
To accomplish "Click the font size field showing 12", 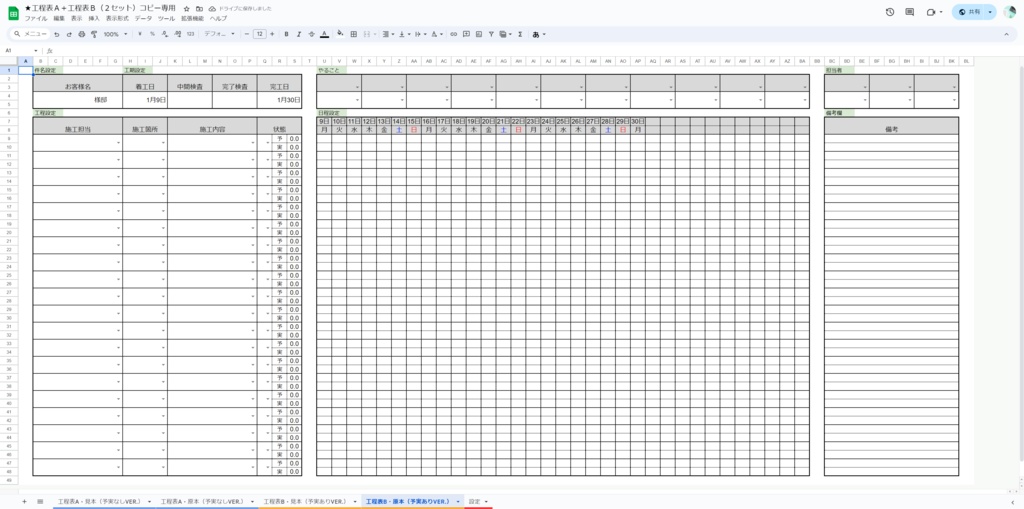I will click(x=259, y=34).
